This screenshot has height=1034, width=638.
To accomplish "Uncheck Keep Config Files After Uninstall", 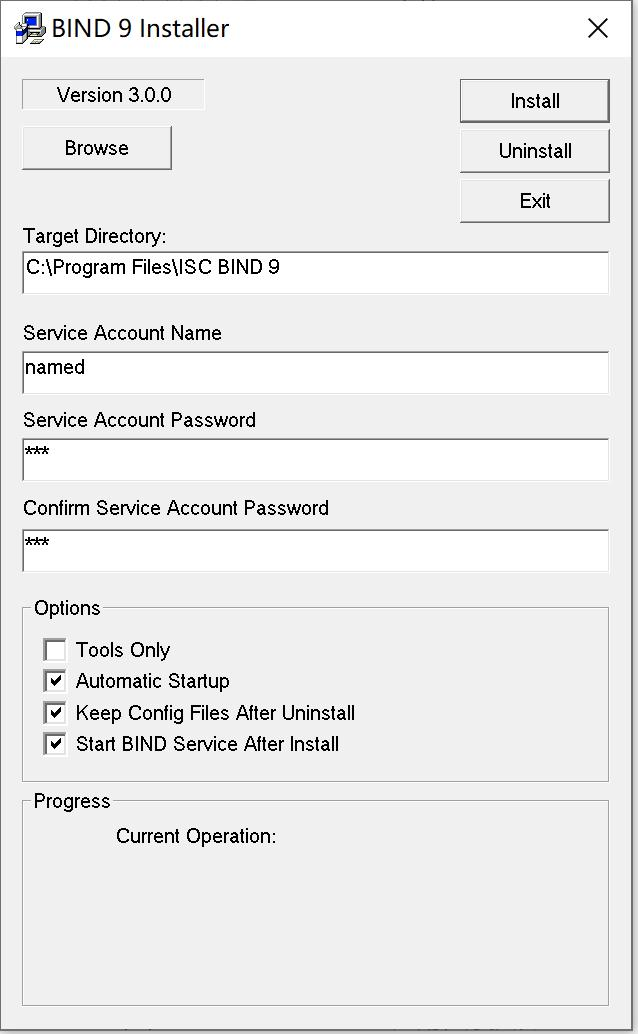I will click(55, 712).
